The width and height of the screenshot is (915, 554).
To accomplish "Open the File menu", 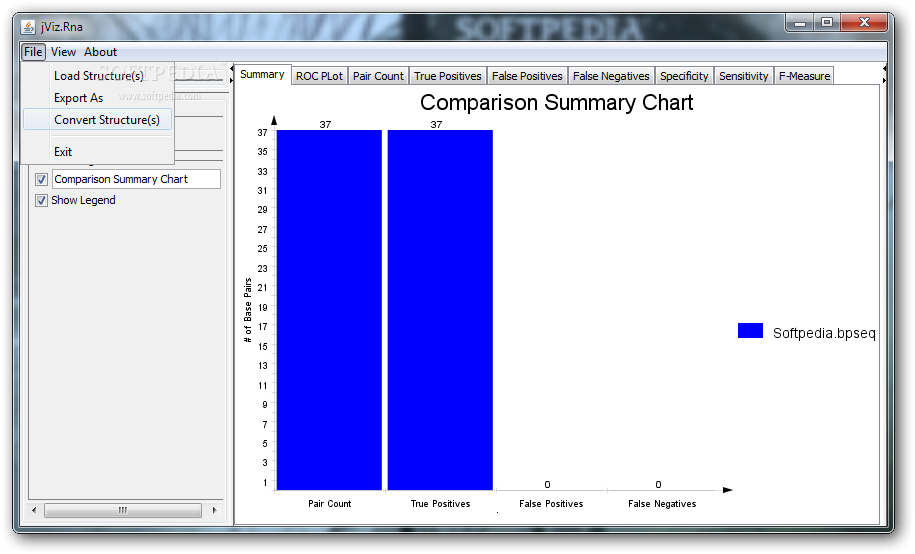I will tap(33, 52).
